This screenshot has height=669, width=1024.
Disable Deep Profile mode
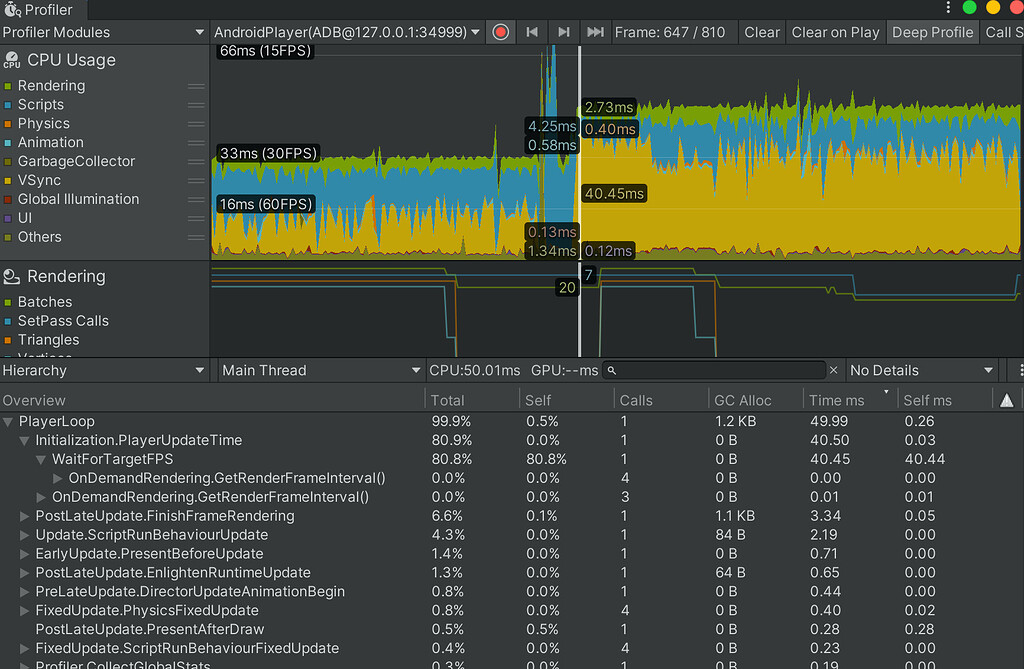932,31
